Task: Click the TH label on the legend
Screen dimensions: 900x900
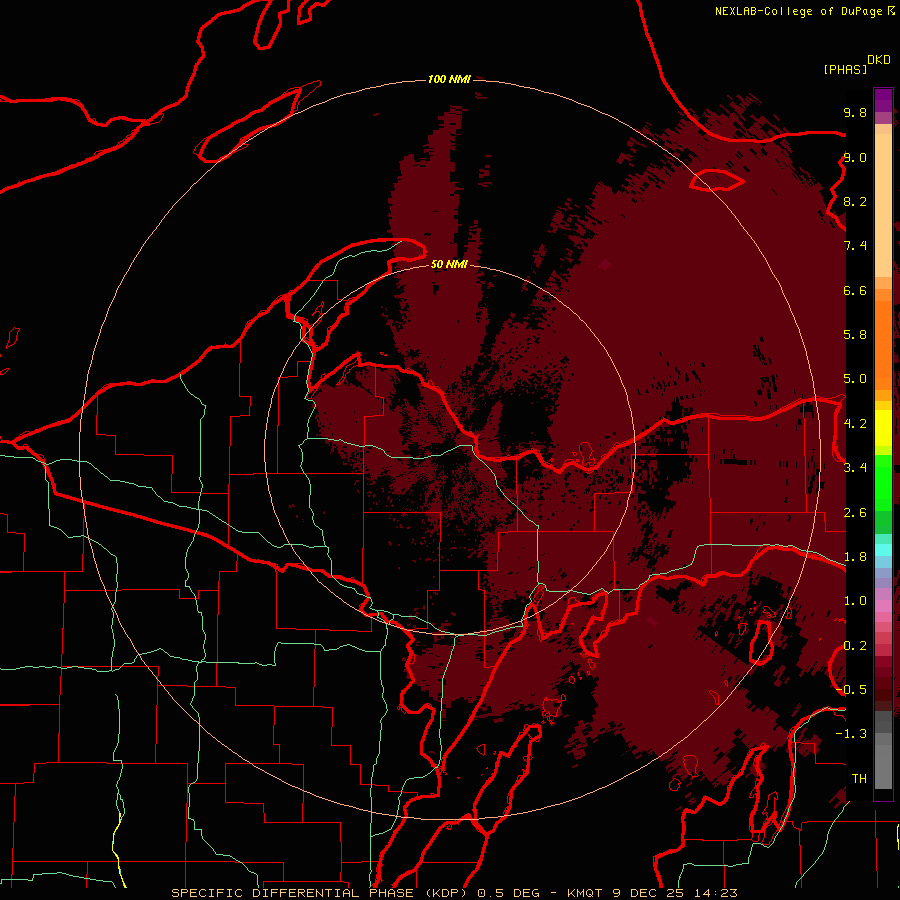Action: tap(859, 779)
